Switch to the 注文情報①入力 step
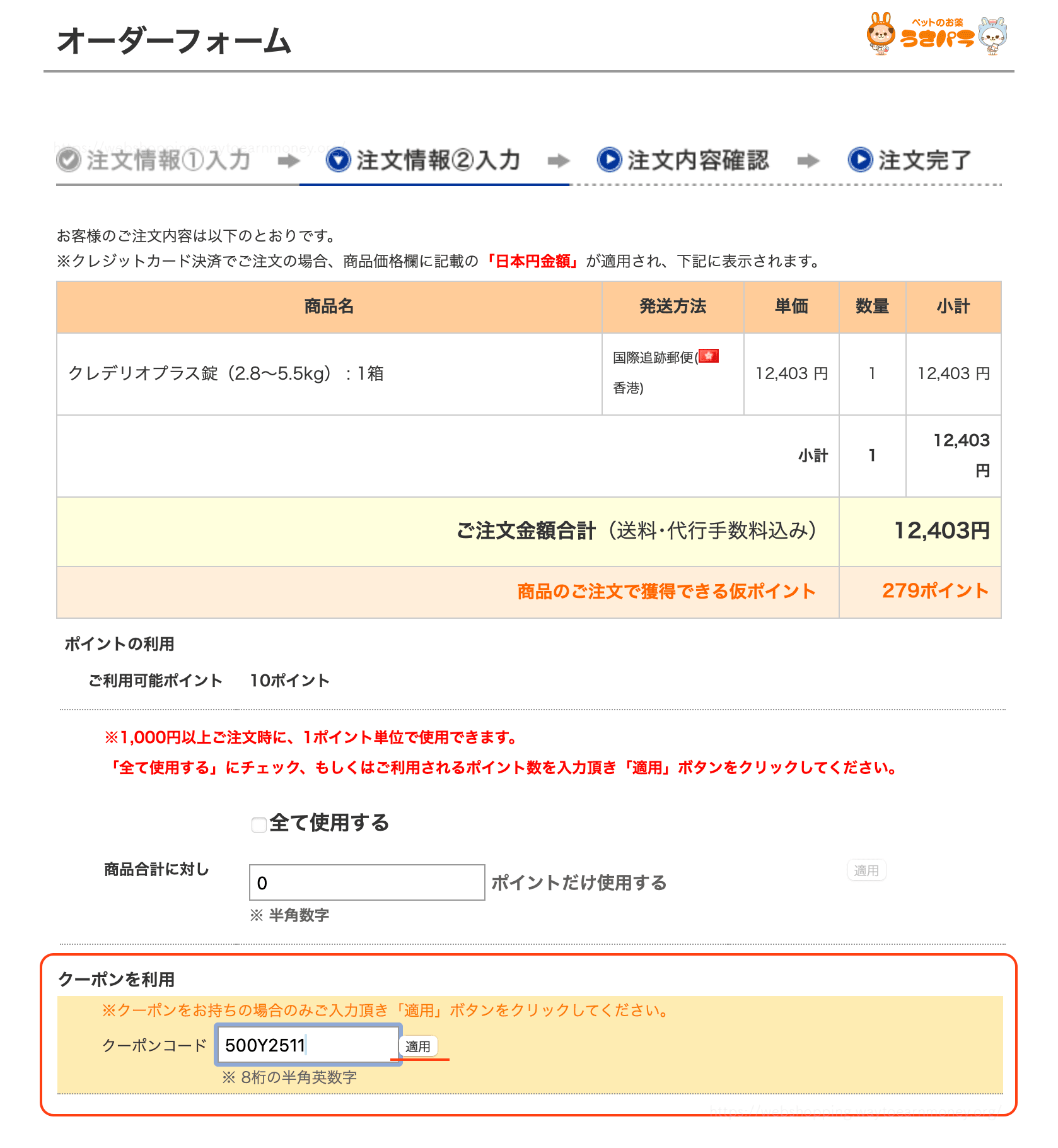The image size is (1058, 1148). click(169, 160)
